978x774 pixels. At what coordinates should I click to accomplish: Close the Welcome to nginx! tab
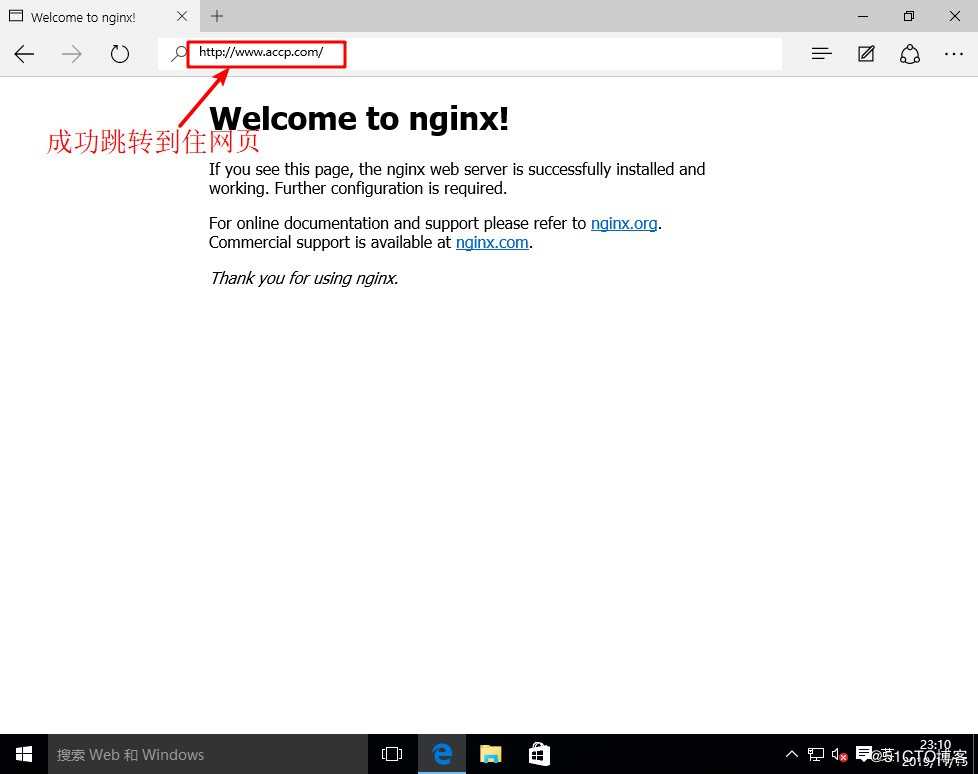click(182, 16)
